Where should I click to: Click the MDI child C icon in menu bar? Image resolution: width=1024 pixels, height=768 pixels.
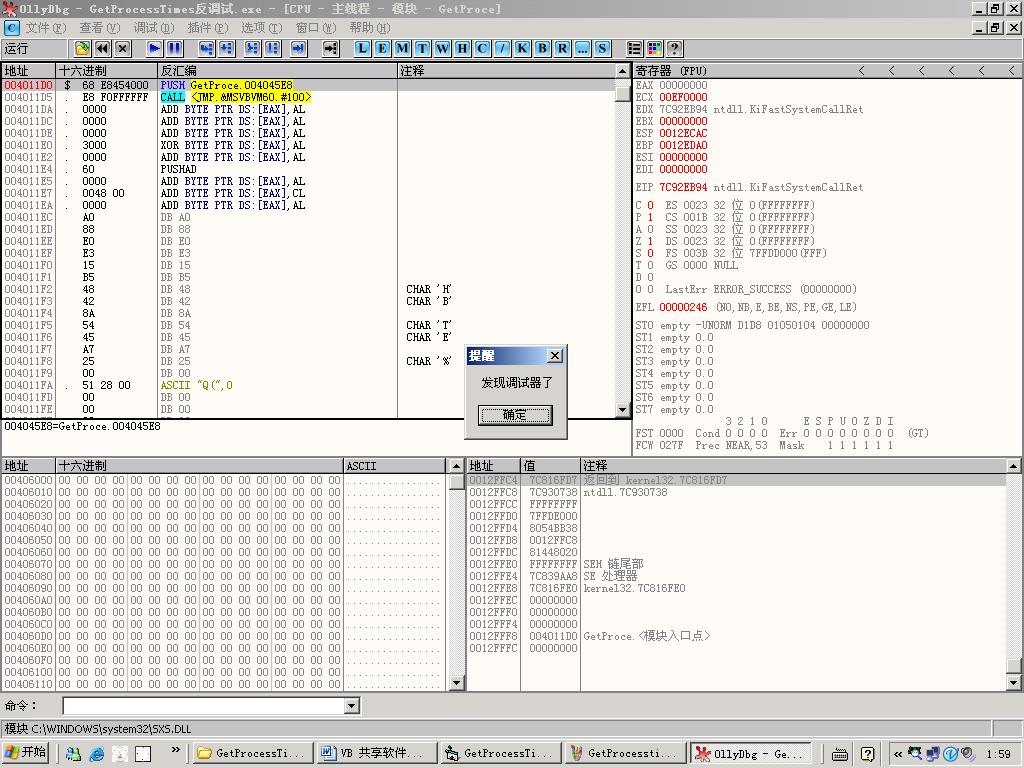coord(12,28)
